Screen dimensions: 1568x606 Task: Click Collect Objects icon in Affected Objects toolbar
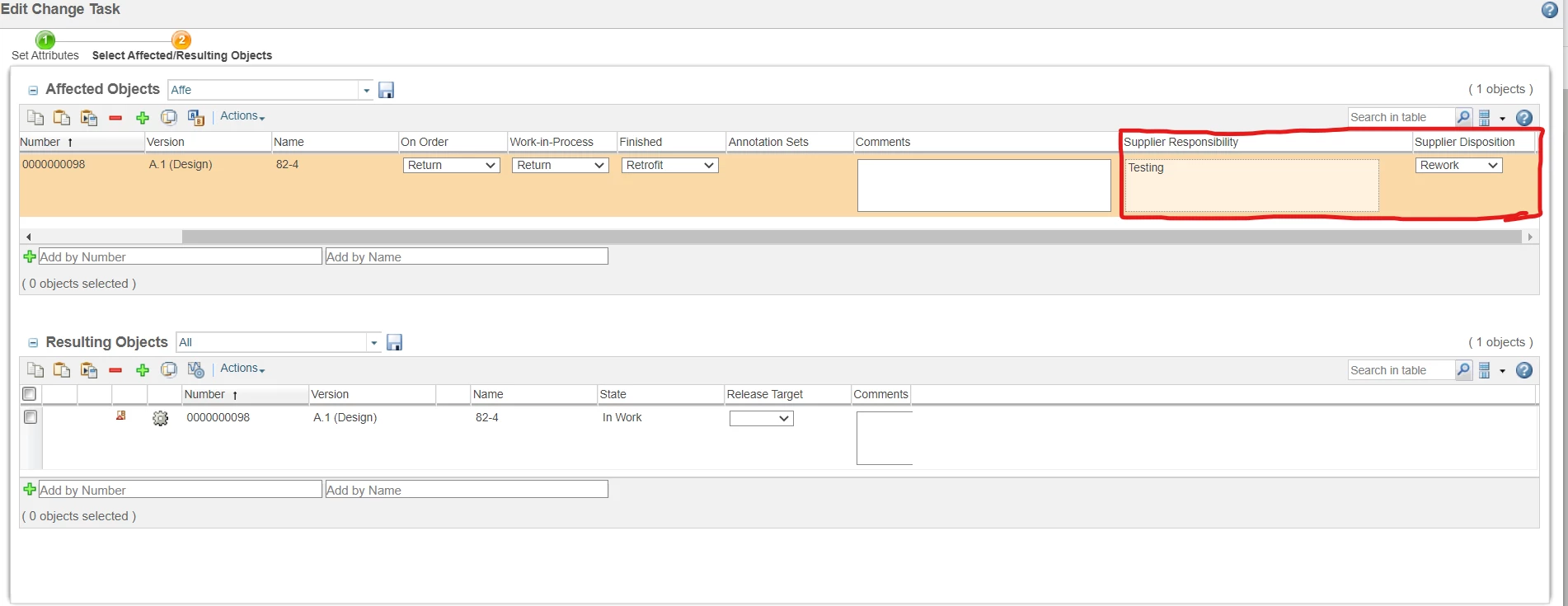pyautogui.click(x=169, y=117)
